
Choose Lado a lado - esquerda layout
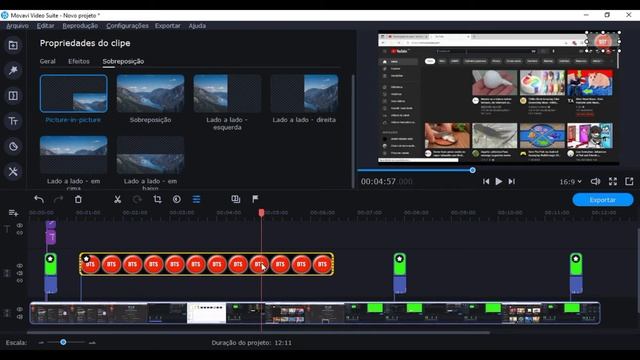point(227,93)
